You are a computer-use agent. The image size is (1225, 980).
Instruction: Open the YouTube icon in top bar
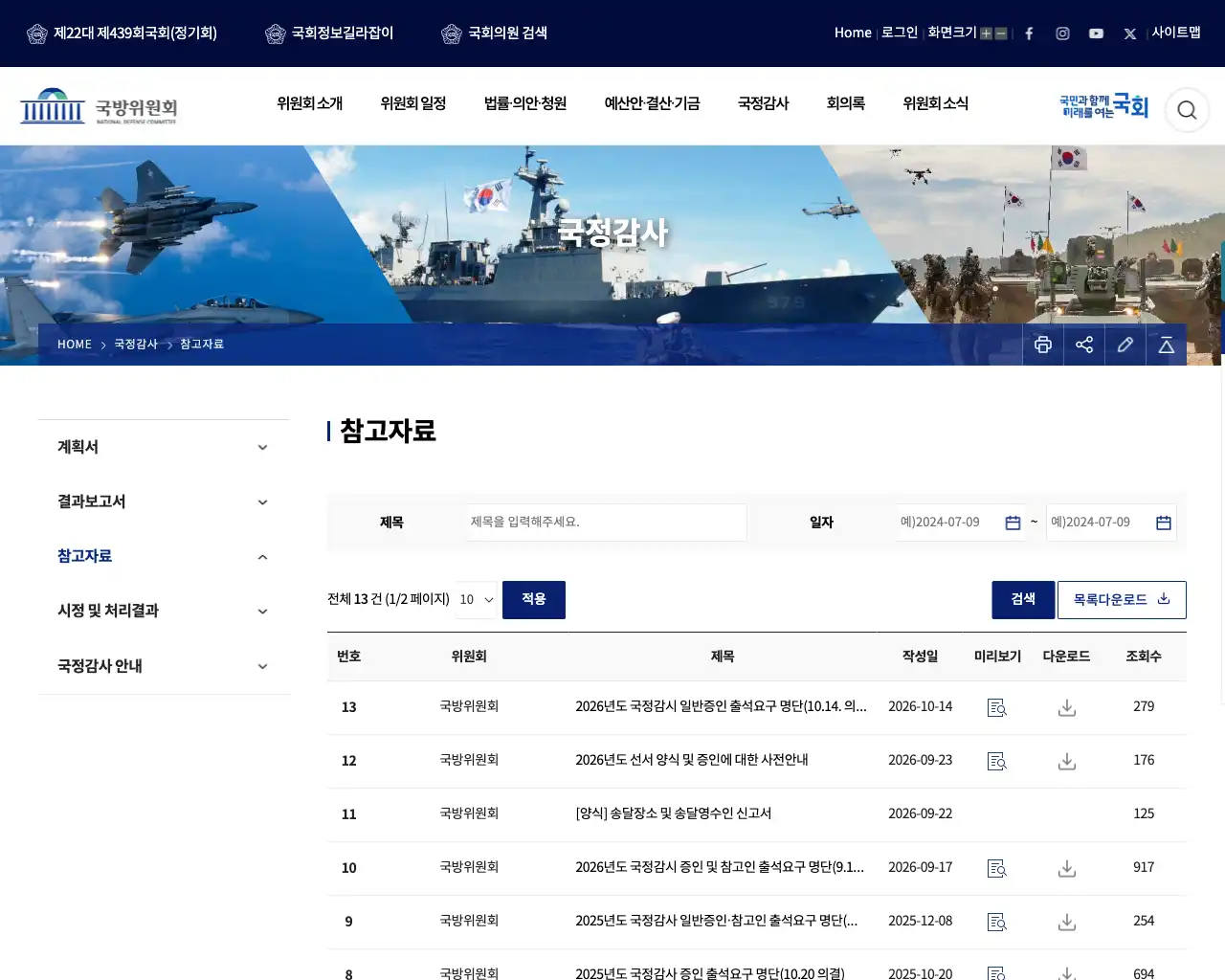(1096, 33)
